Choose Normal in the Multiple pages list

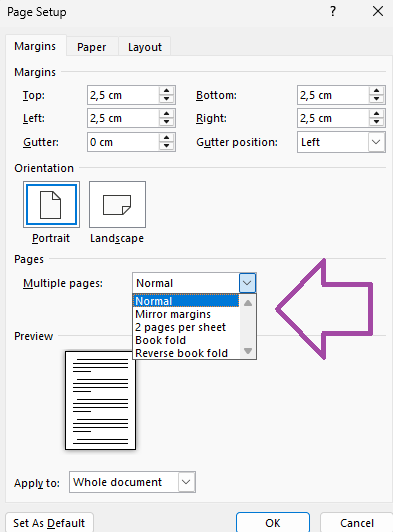186,301
